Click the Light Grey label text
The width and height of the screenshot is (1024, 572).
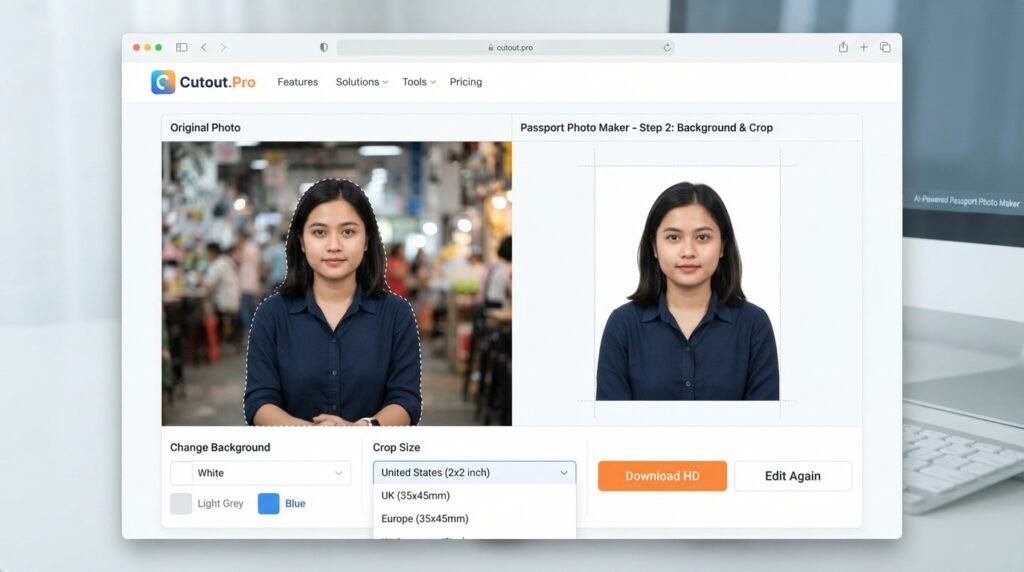pos(220,503)
